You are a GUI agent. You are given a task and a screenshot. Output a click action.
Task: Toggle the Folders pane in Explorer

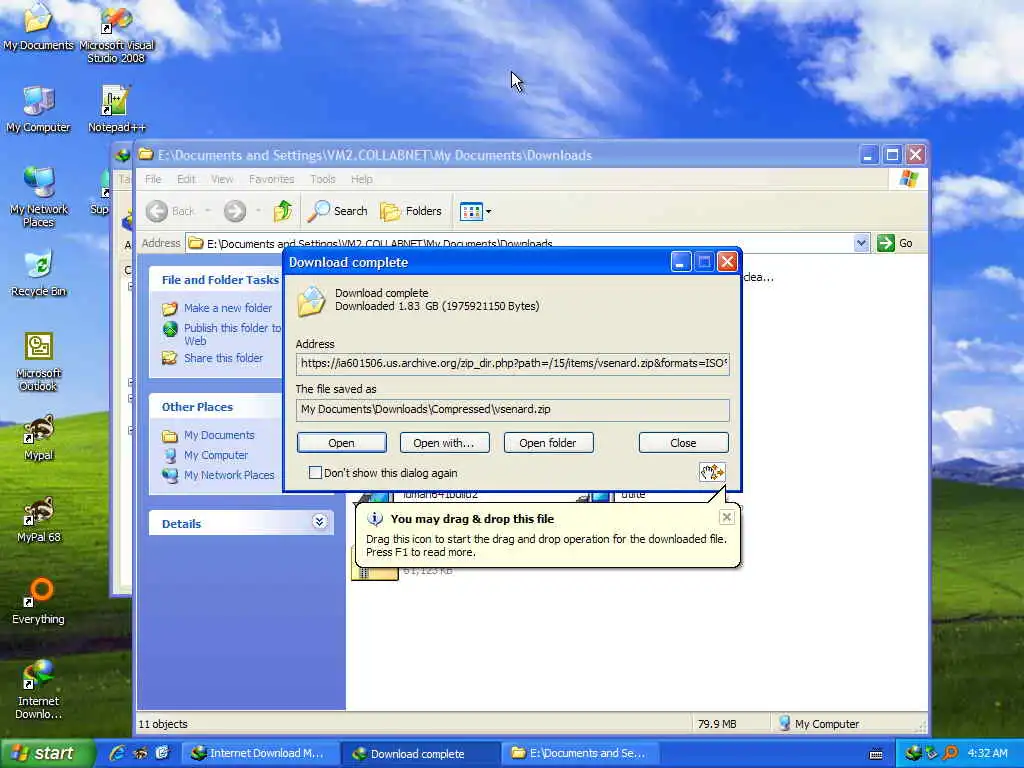tap(411, 211)
